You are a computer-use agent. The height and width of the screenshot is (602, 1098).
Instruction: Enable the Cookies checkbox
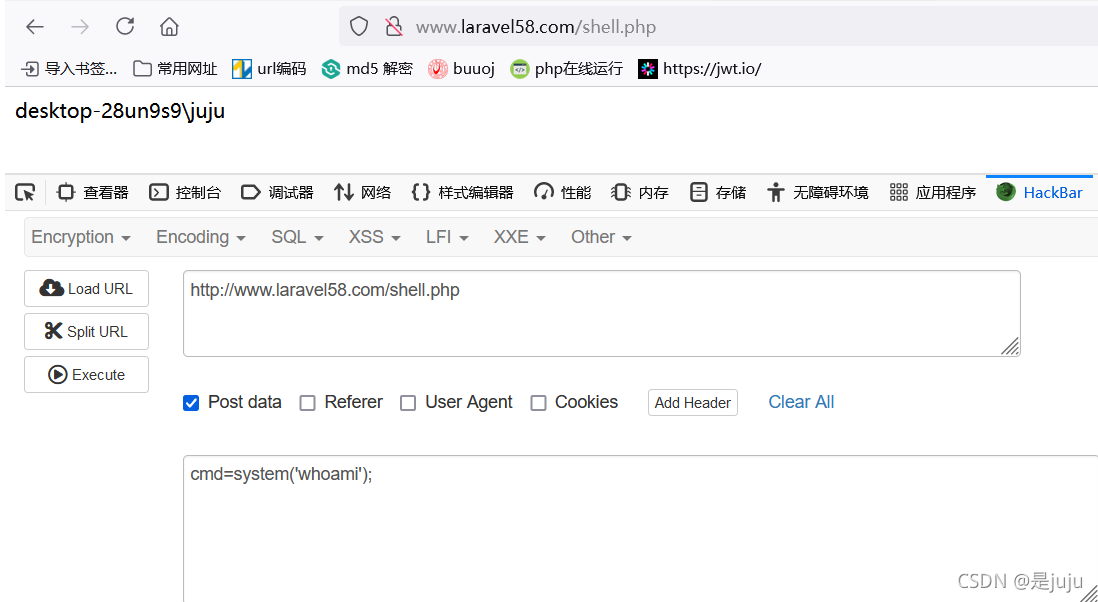click(538, 403)
